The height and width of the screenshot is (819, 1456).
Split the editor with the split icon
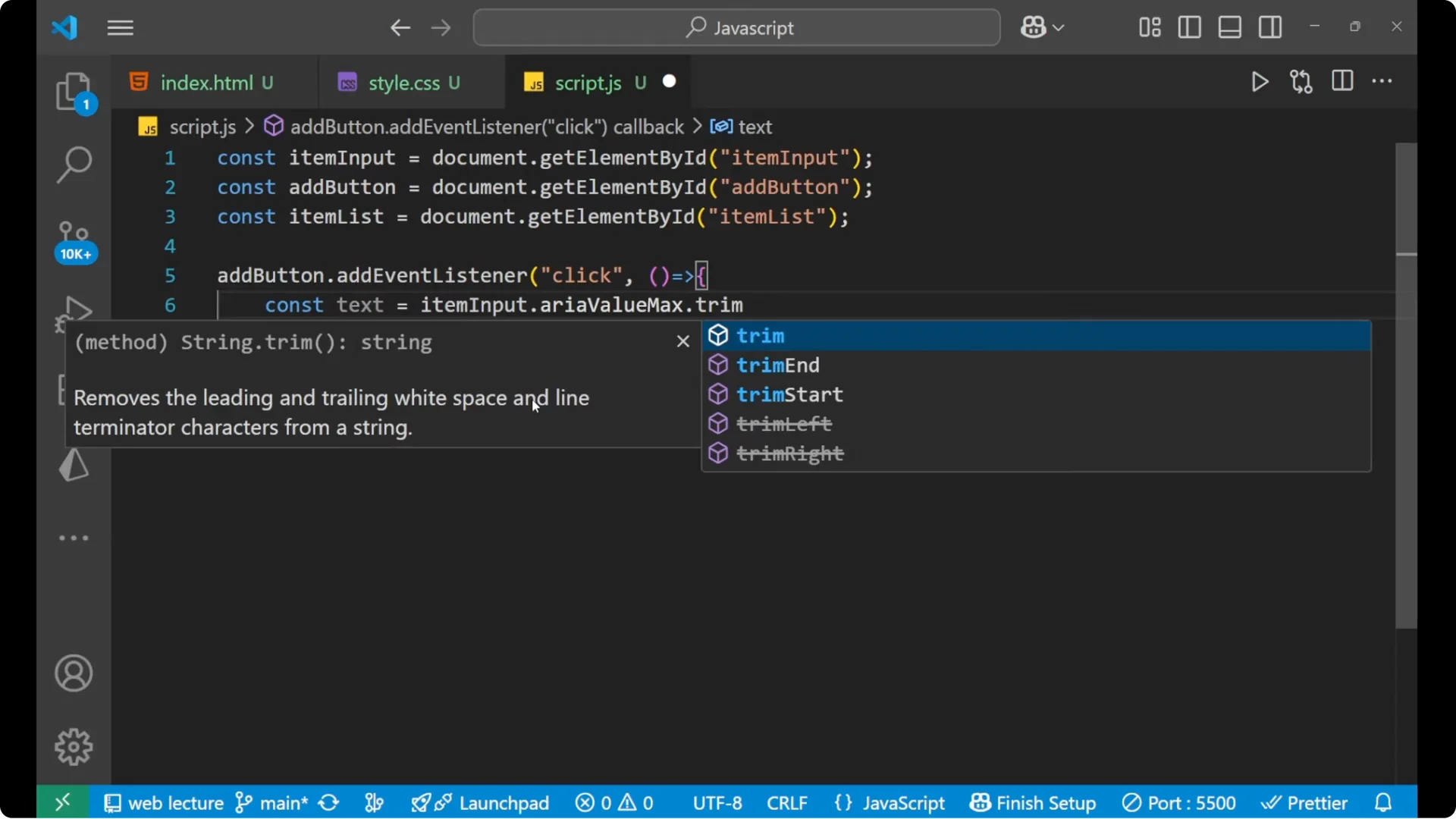pyautogui.click(x=1342, y=81)
